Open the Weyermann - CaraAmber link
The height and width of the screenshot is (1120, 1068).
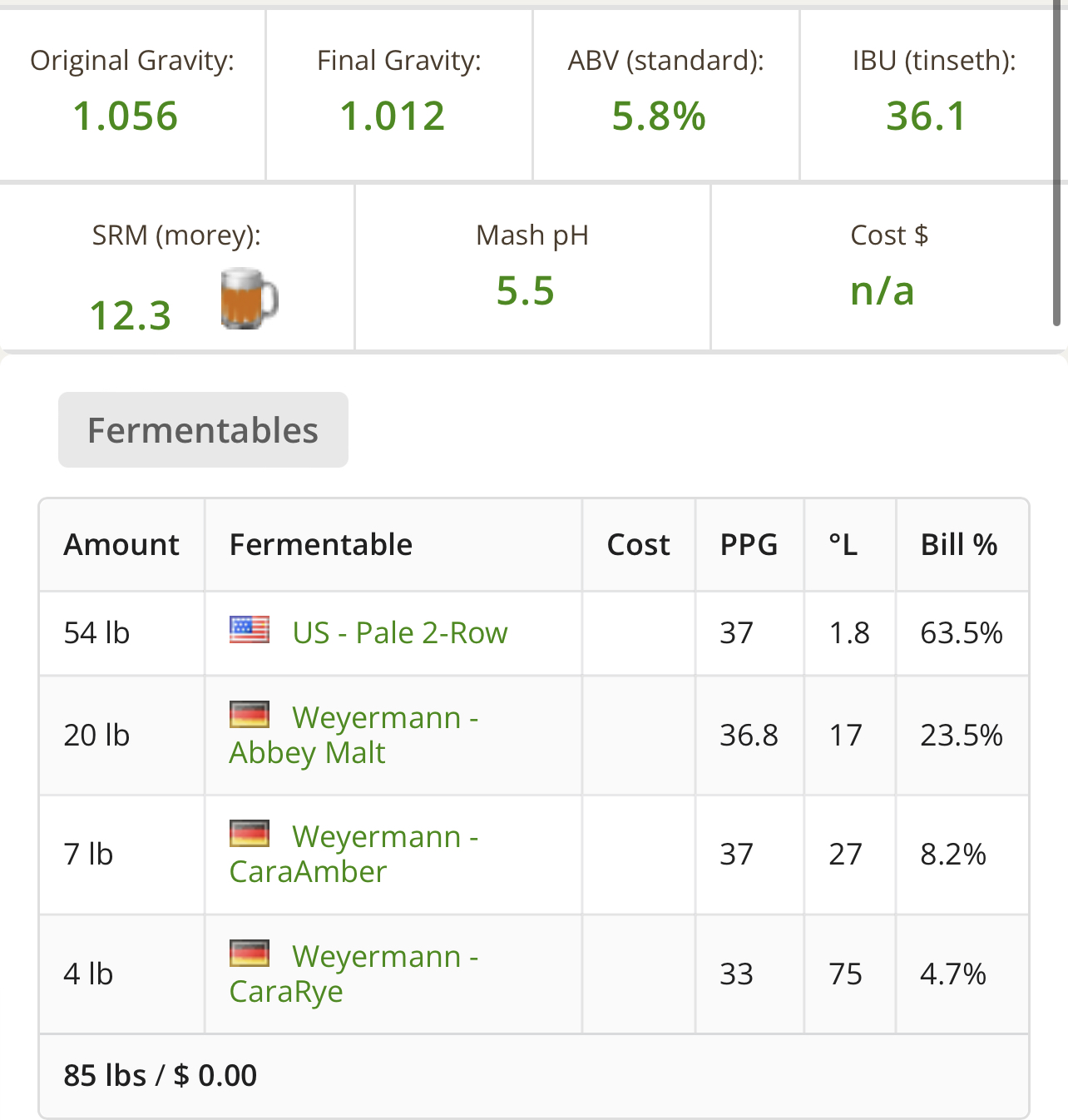[x=354, y=854]
